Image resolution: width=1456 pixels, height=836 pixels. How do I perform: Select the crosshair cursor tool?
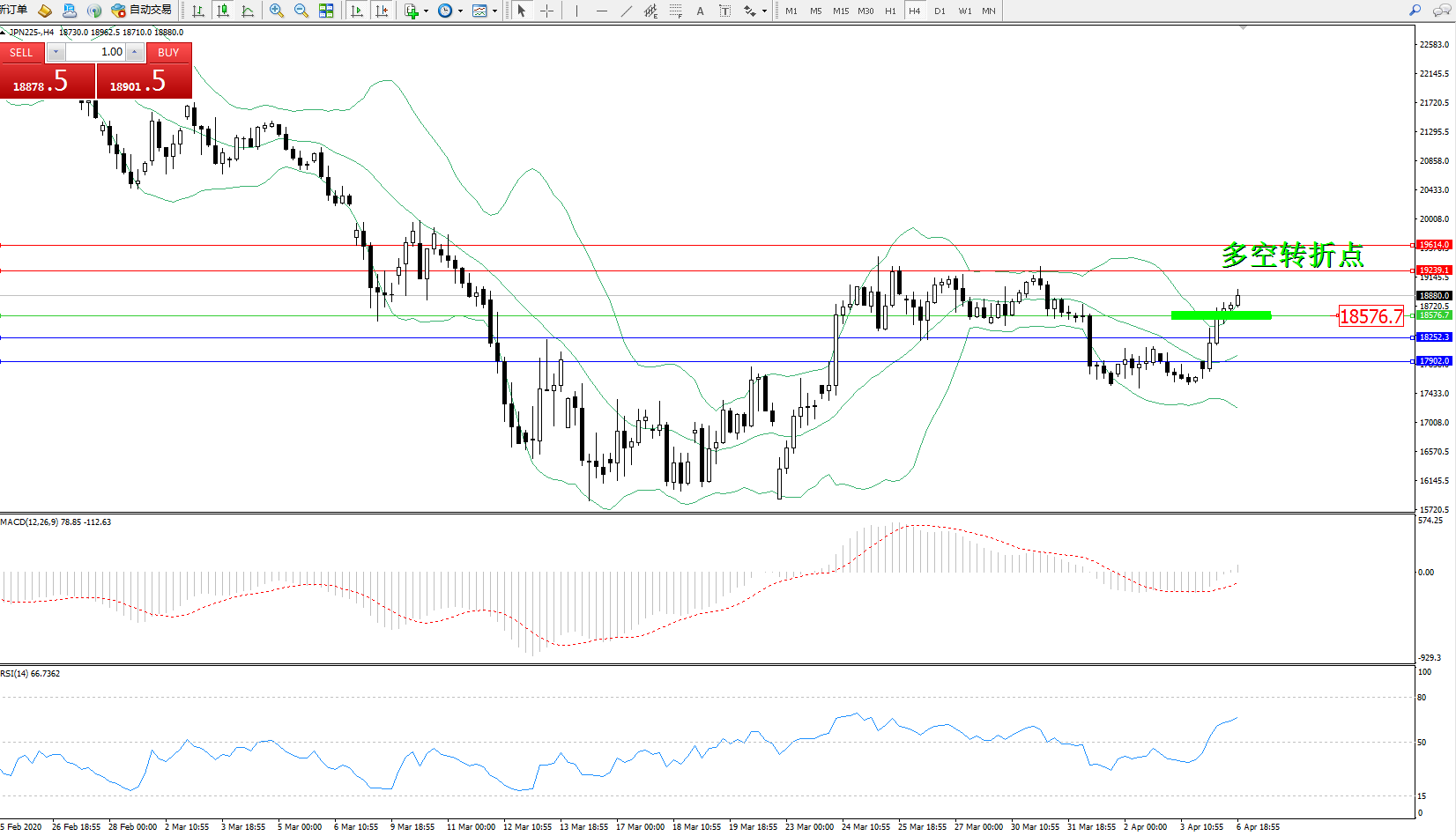[x=546, y=11]
